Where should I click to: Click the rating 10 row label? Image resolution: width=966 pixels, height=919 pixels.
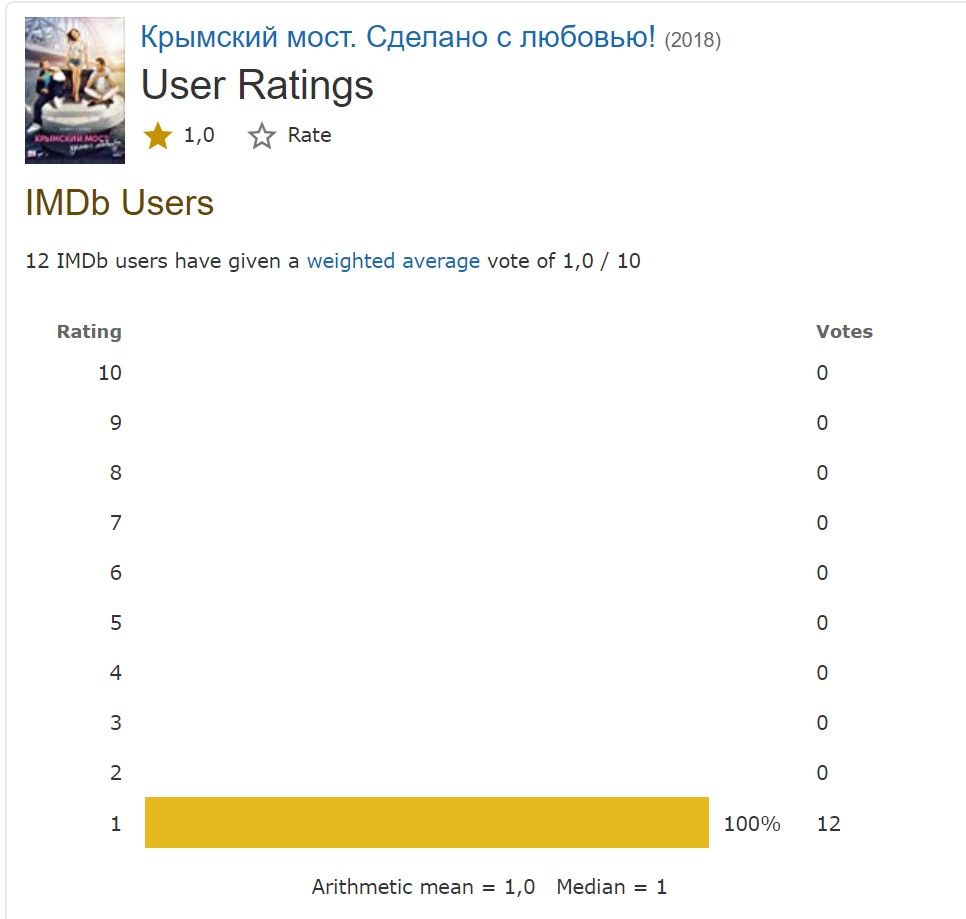click(110, 373)
